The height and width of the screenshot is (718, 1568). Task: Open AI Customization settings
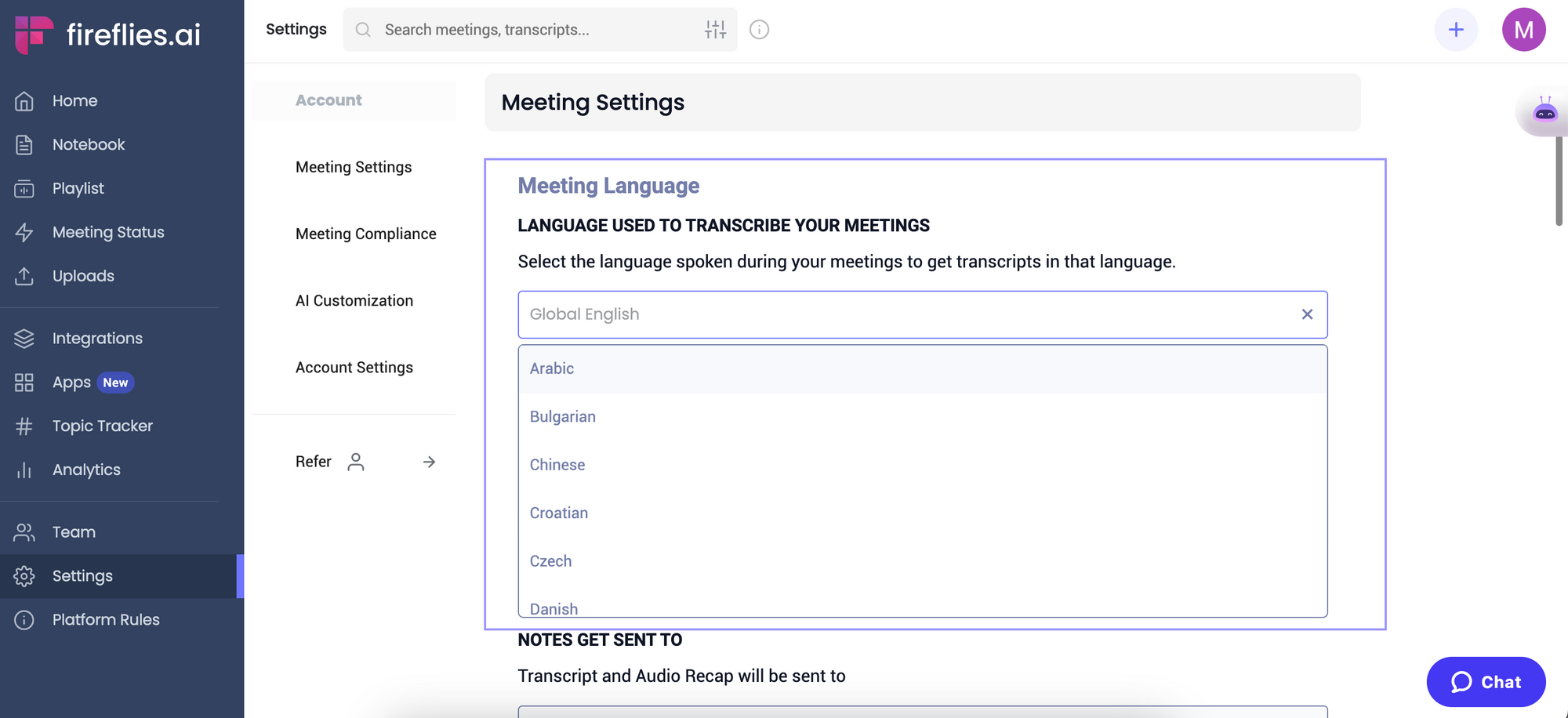click(354, 300)
